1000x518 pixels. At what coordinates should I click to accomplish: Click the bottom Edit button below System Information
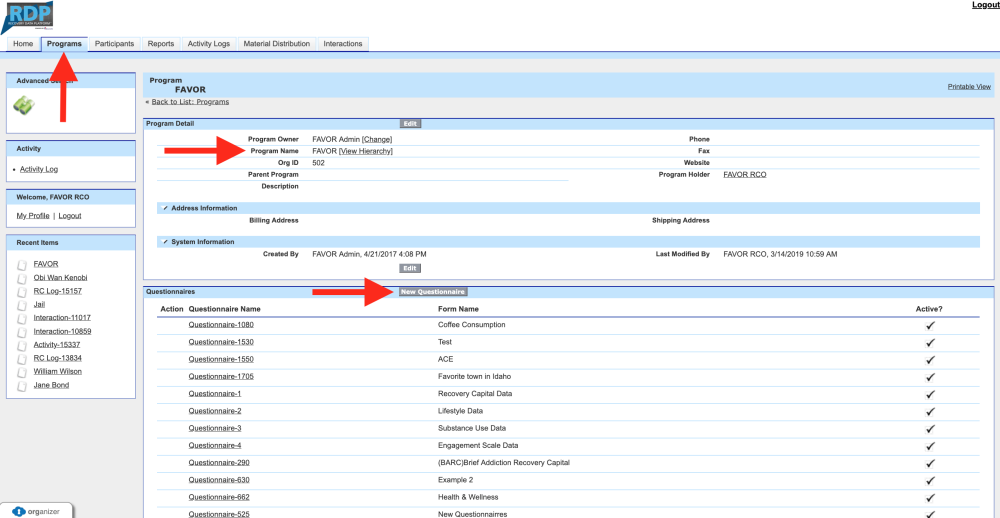410,269
